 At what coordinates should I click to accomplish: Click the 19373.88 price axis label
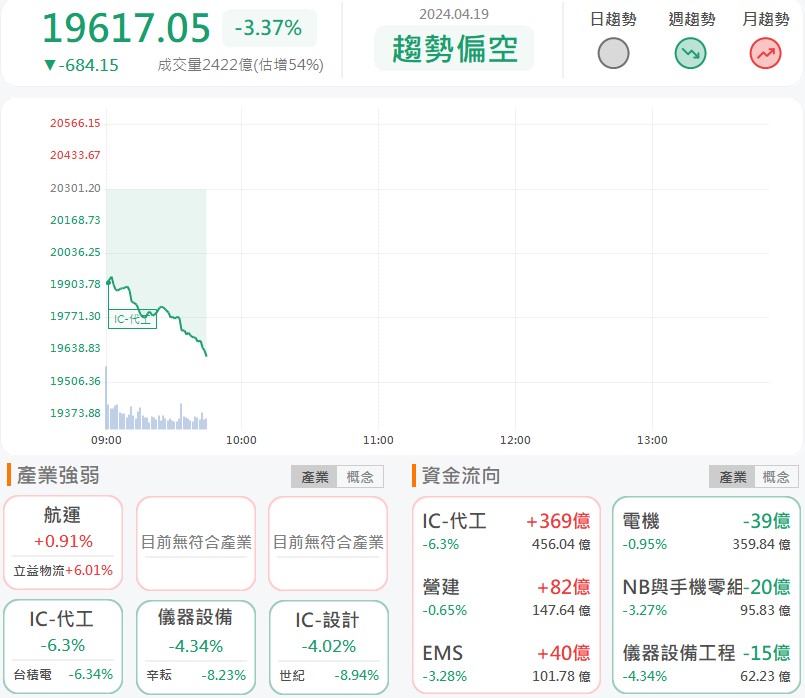coord(75,413)
